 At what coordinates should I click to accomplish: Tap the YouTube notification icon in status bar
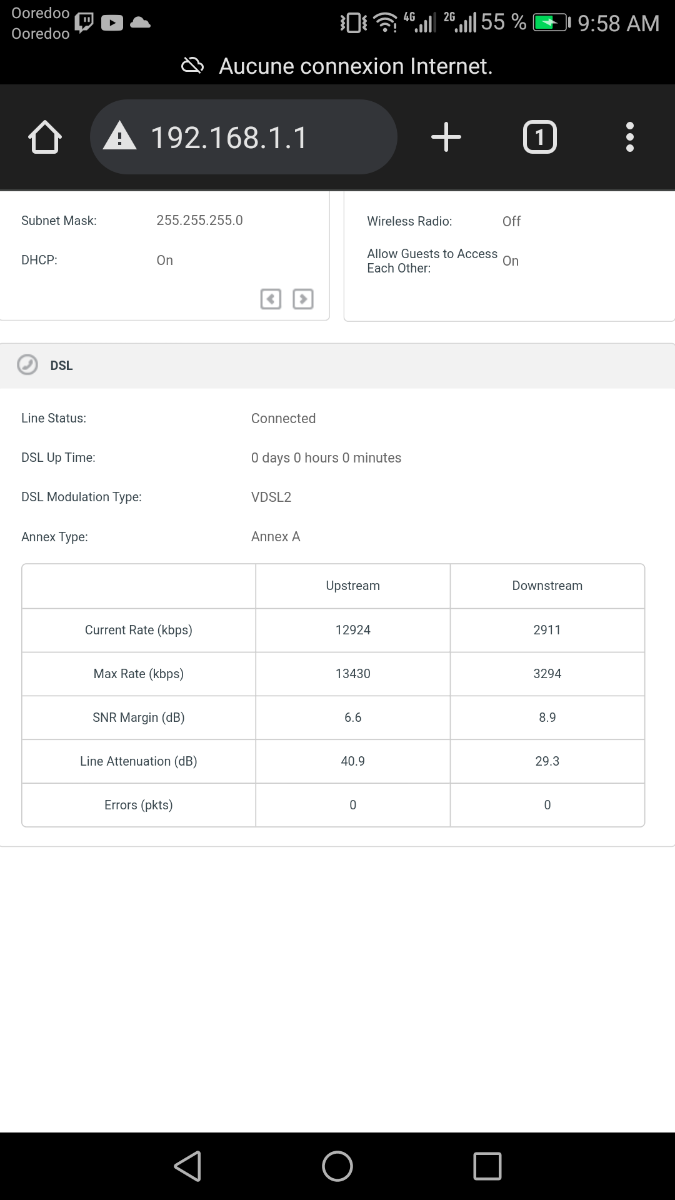(x=112, y=22)
